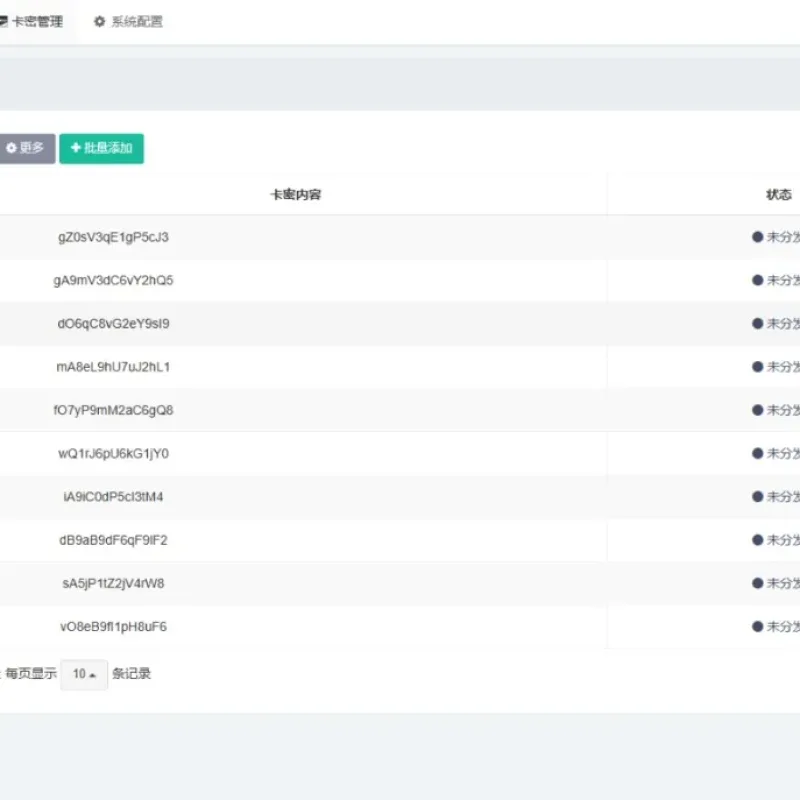Select card key sA5jP1tZ2jV4rW8
Screen dimensions: 800x800
113,583
